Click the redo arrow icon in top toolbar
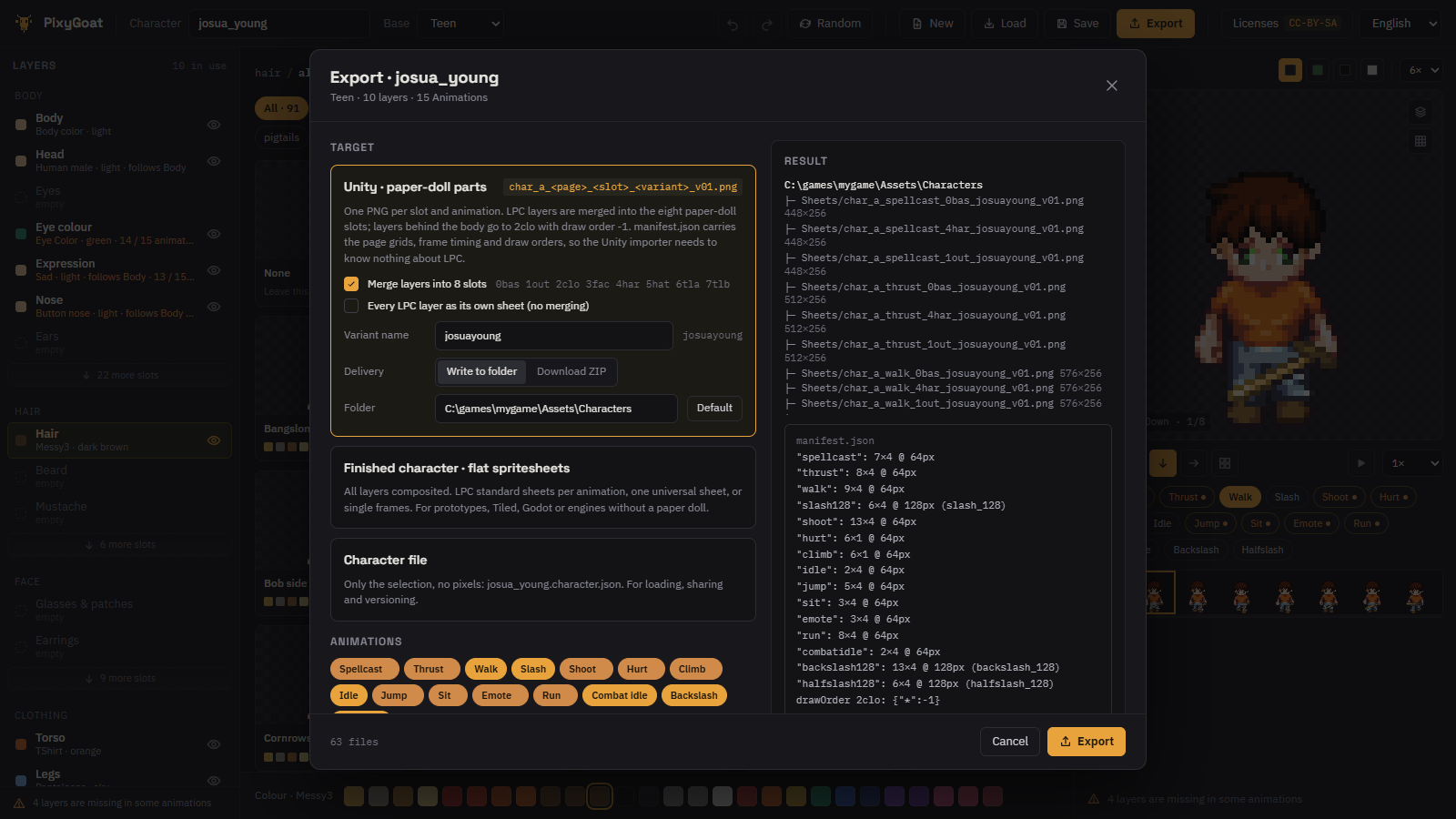Viewport: 1456px width, 819px height. tap(767, 24)
